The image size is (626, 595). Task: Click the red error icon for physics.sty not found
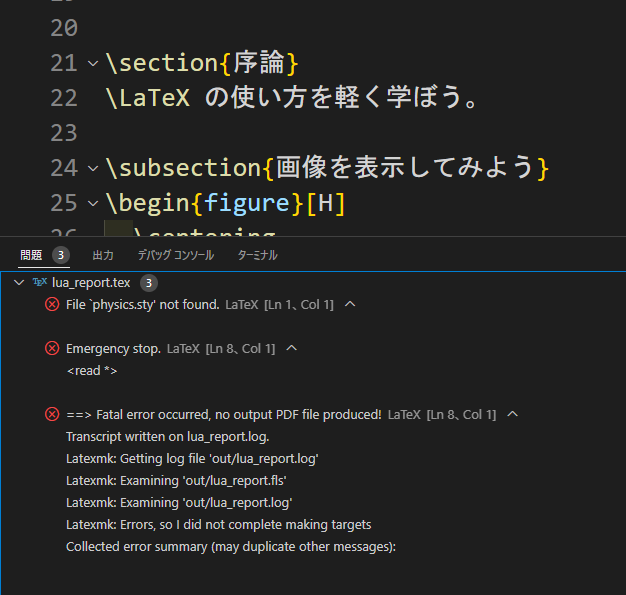52,304
